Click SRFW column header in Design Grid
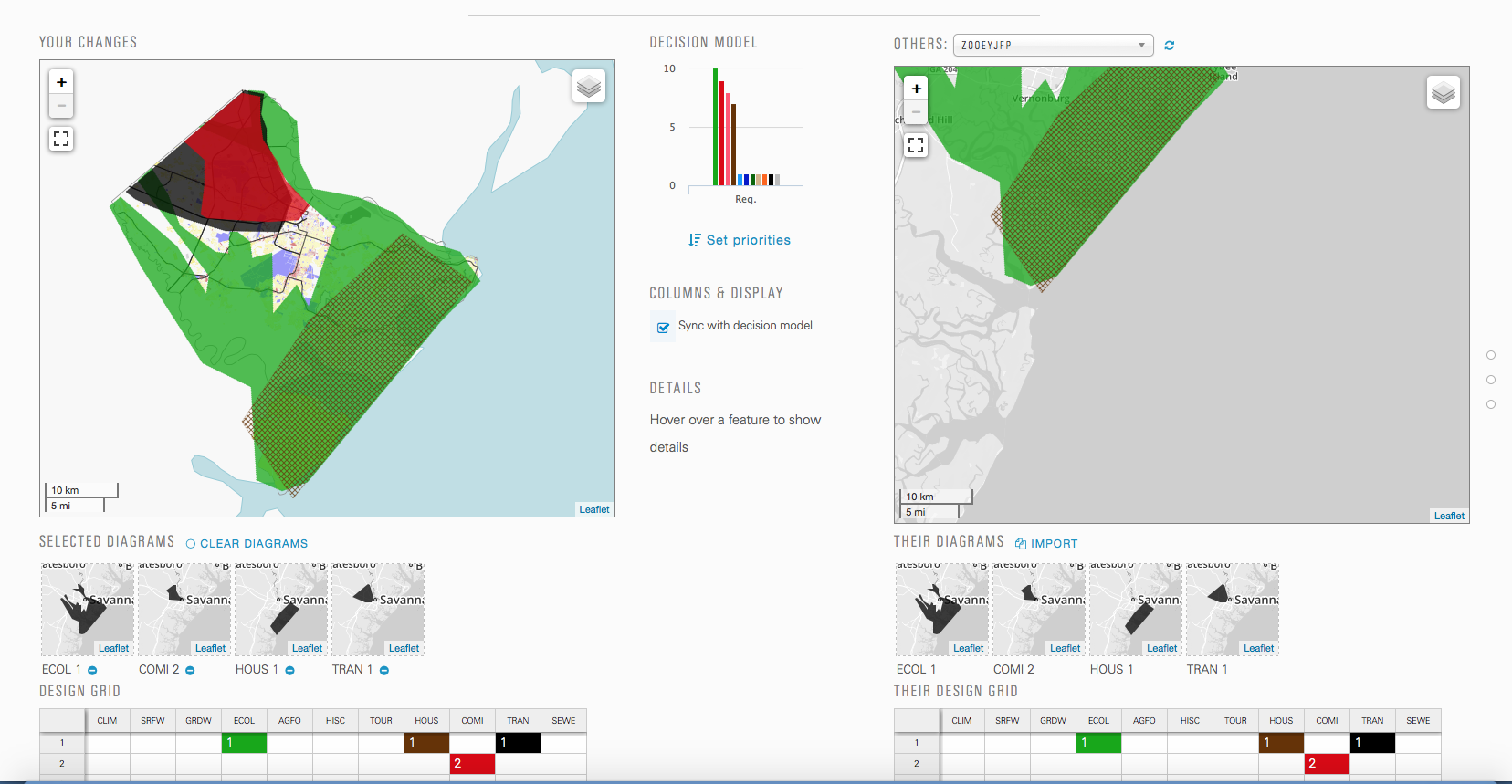 coord(152,721)
